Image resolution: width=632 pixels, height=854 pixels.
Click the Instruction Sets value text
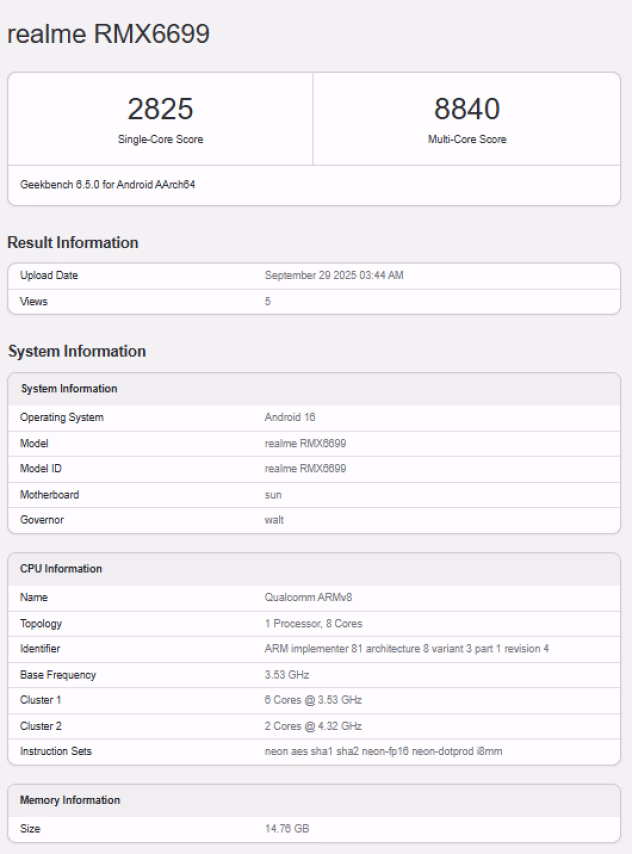(383, 752)
